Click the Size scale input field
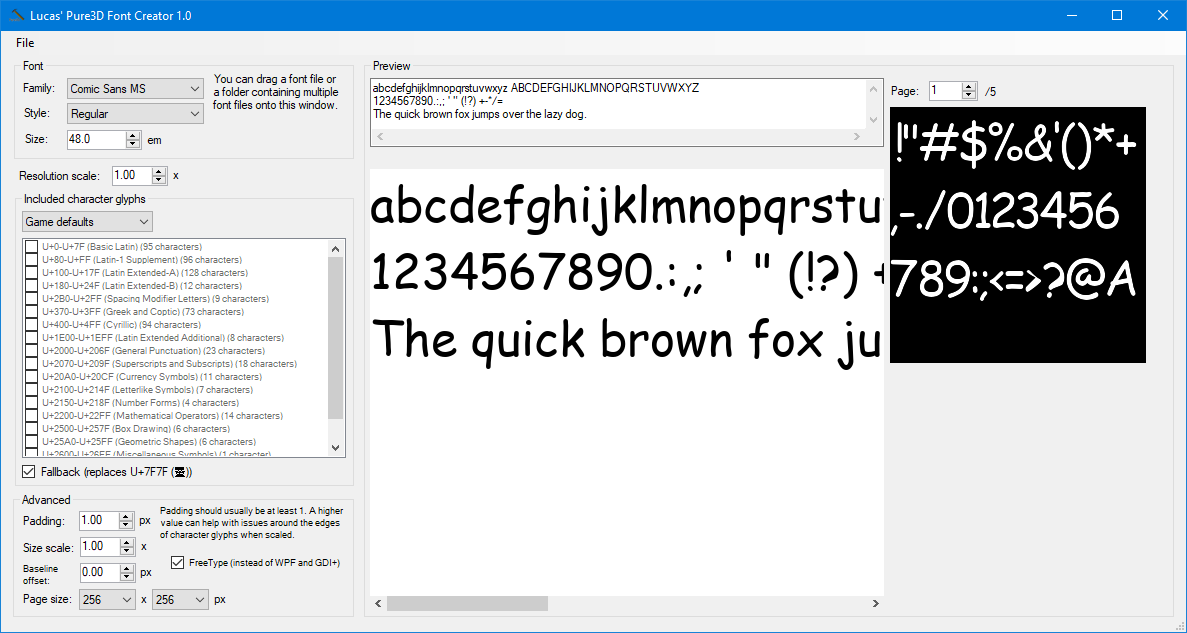The width and height of the screenshot is (1187, 633). click(98, 547)
